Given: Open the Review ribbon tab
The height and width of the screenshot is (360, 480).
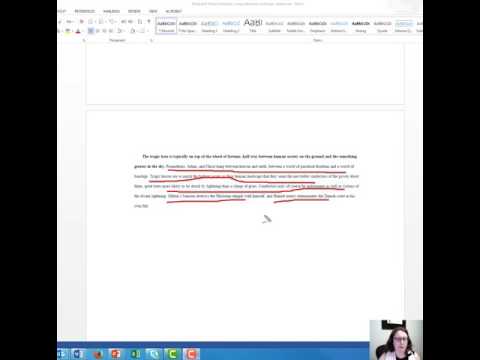Looking at the screenshot, I should tap(134, 11).
